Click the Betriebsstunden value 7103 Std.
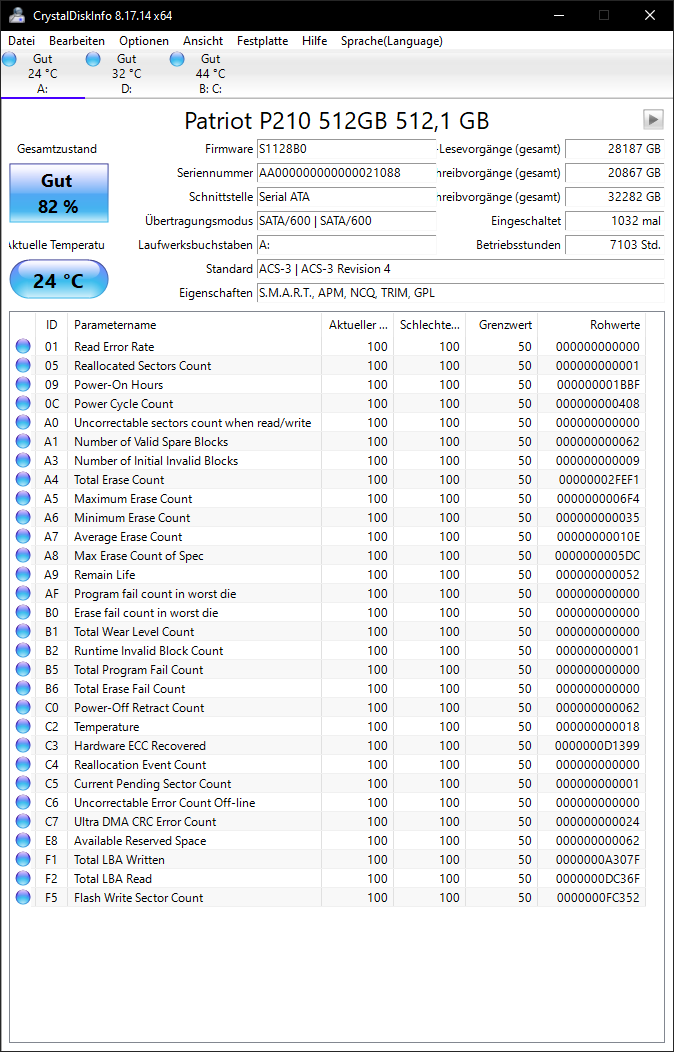 tap(615, 245)
